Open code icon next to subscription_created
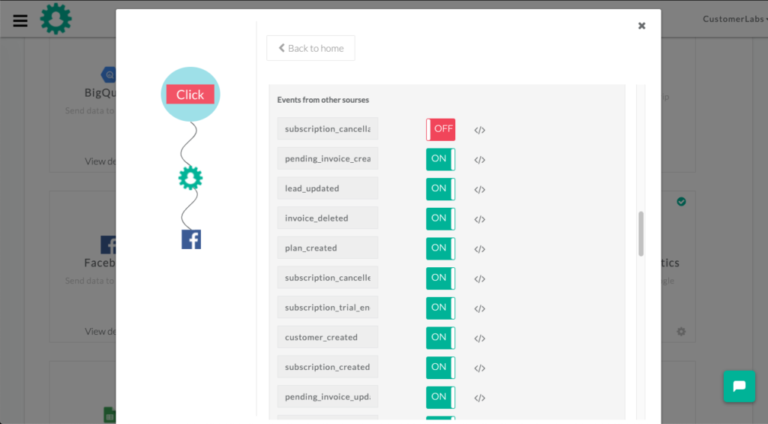Viewport: 768px width, 424px height. pyautogui.click(x=480, y=369)
